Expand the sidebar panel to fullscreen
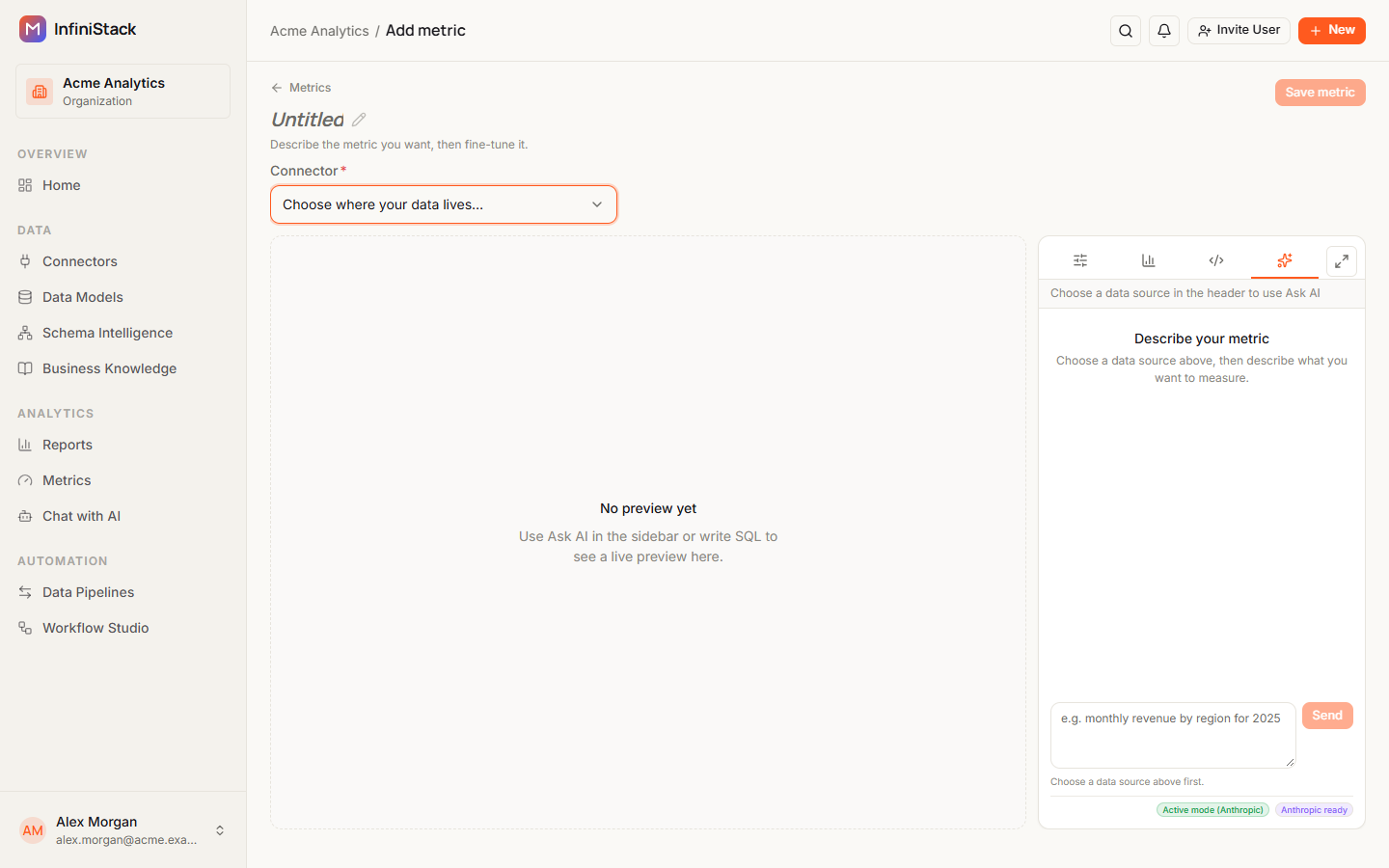The image size is (1389, 868). point(1342,261)
